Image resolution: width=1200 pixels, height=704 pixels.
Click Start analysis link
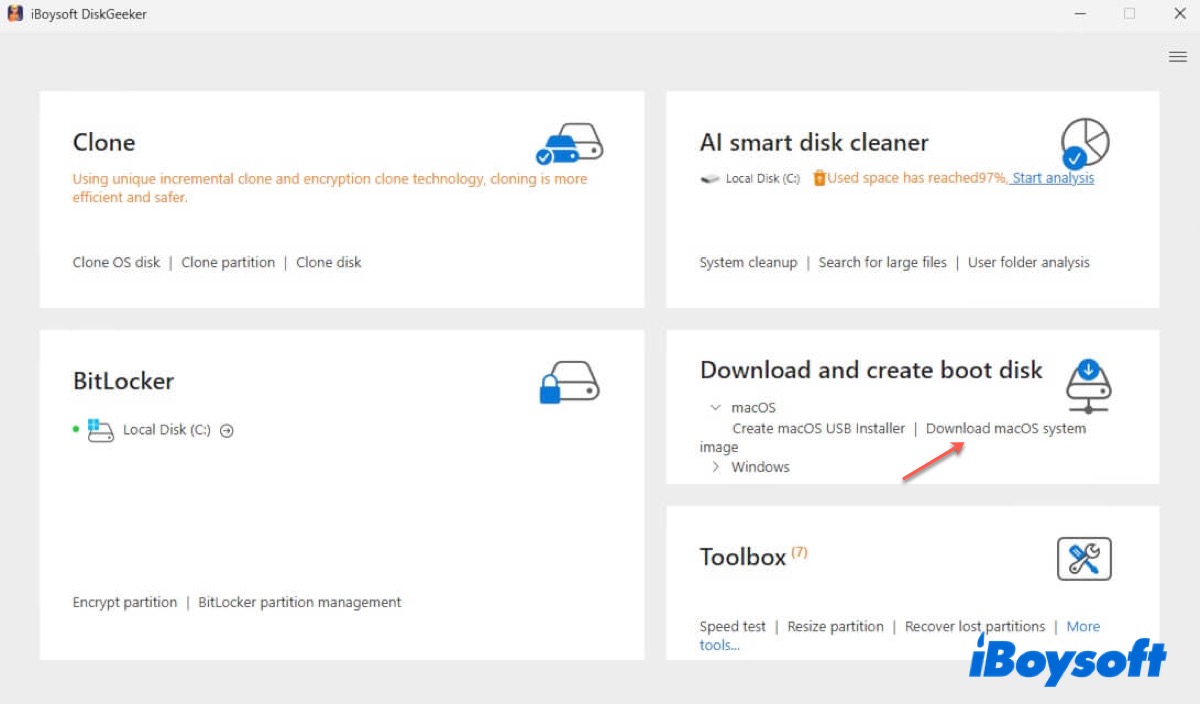tap(1053, 178)
